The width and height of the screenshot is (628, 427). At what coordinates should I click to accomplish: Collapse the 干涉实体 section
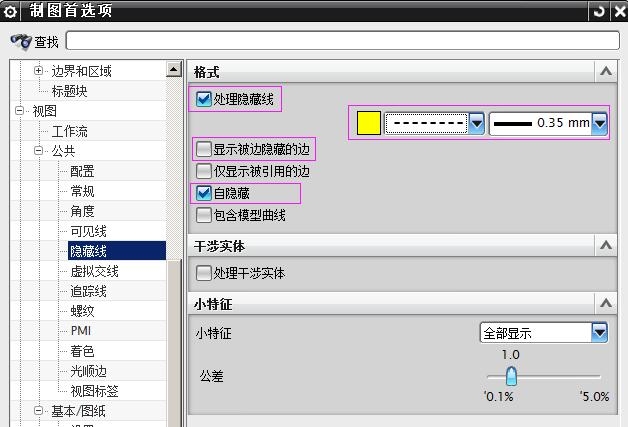click(606, 245)
